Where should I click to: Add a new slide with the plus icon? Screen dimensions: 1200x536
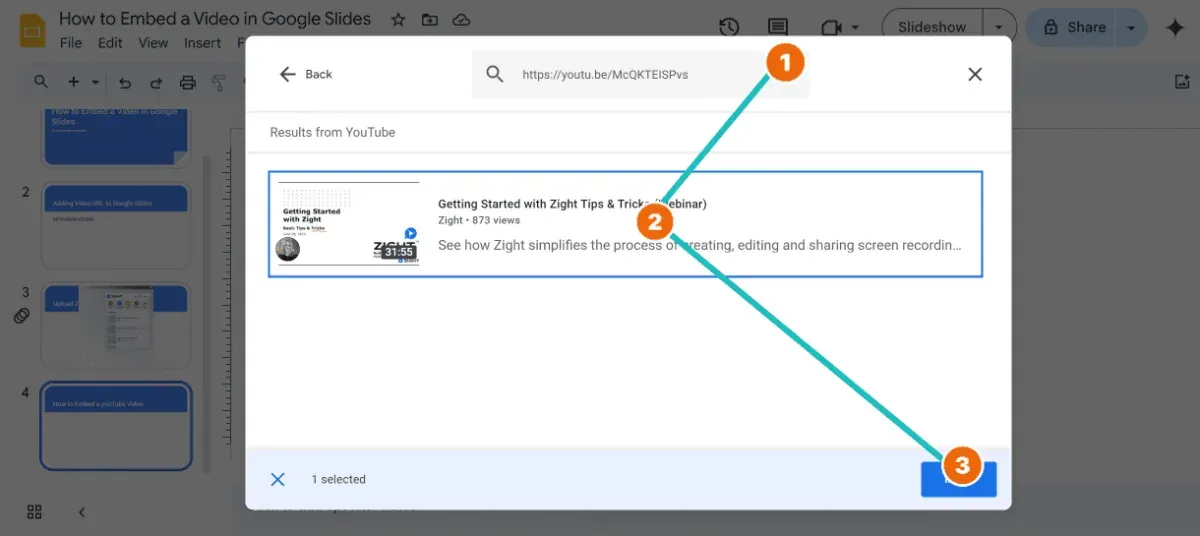(x=74, y=82)
